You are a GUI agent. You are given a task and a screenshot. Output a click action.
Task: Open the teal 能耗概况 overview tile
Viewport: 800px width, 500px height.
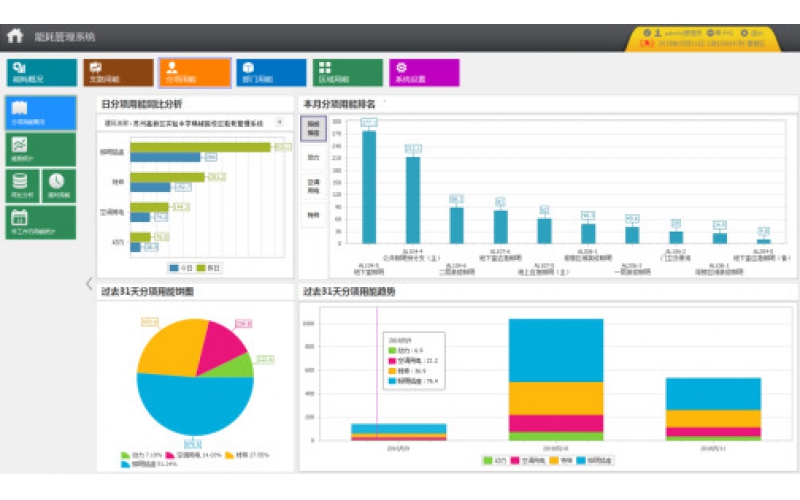click(x=41, y=72)
